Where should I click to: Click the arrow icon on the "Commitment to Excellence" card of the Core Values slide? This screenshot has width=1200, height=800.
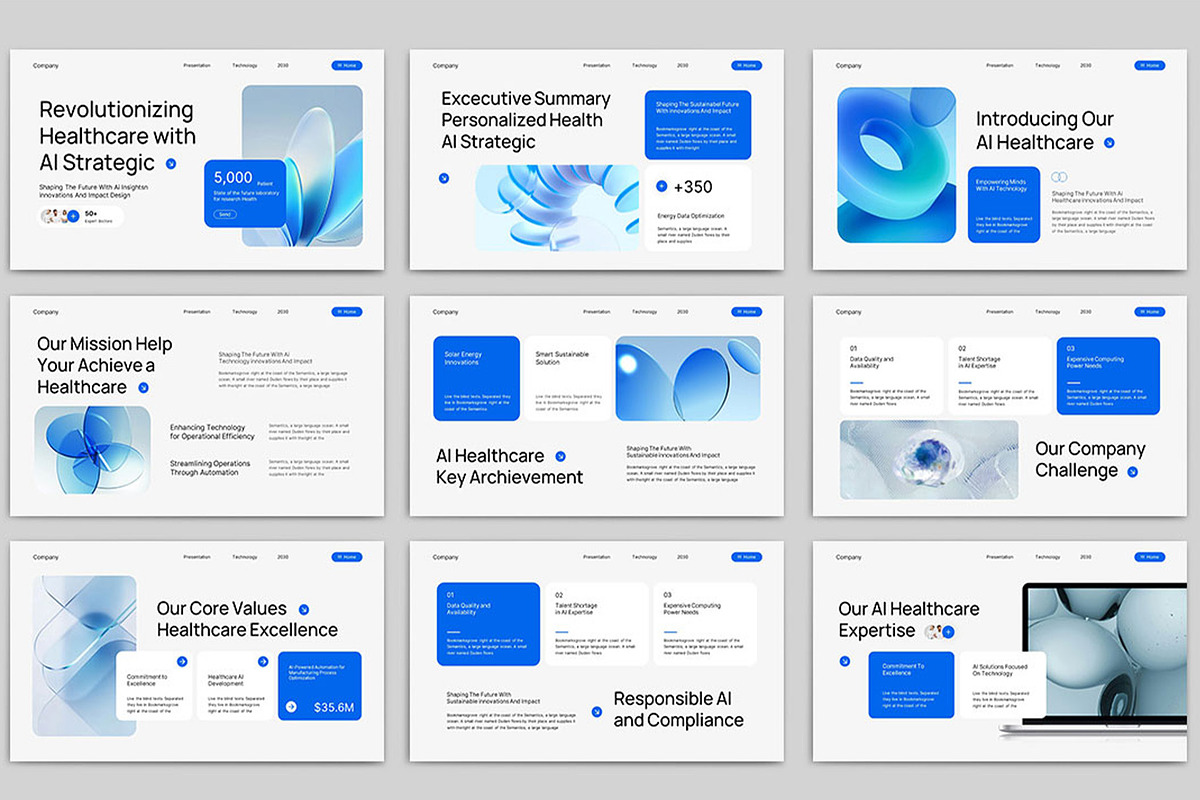[x=182, y=661]
